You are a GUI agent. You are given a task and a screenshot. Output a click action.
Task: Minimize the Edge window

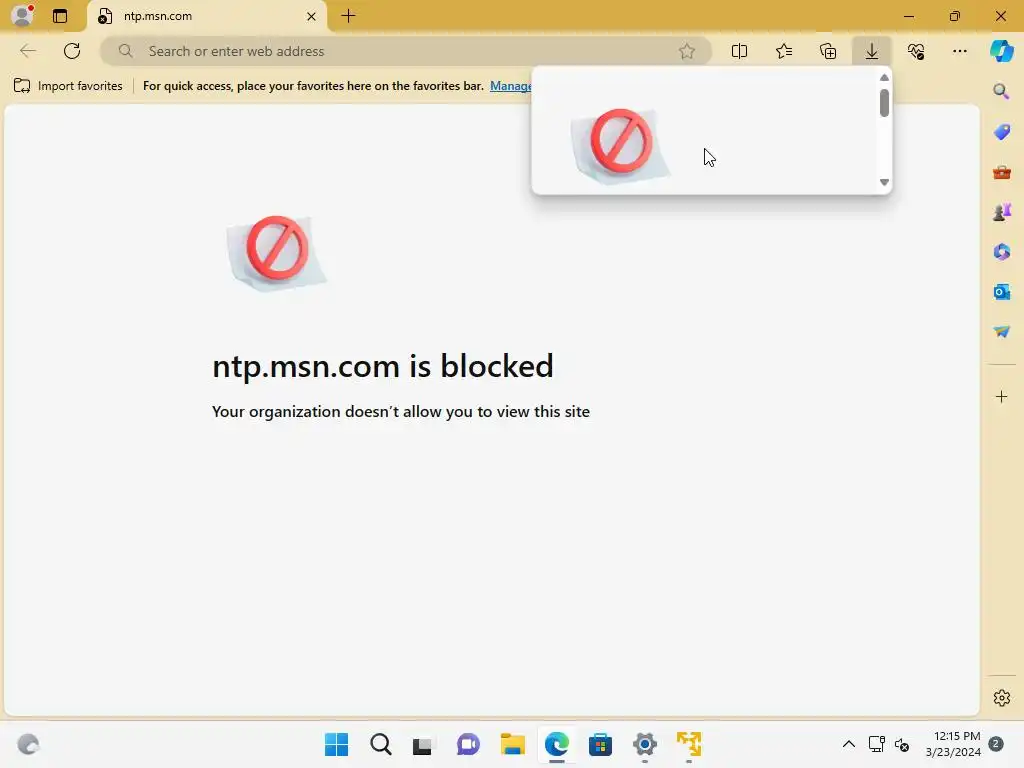(909, 16)
